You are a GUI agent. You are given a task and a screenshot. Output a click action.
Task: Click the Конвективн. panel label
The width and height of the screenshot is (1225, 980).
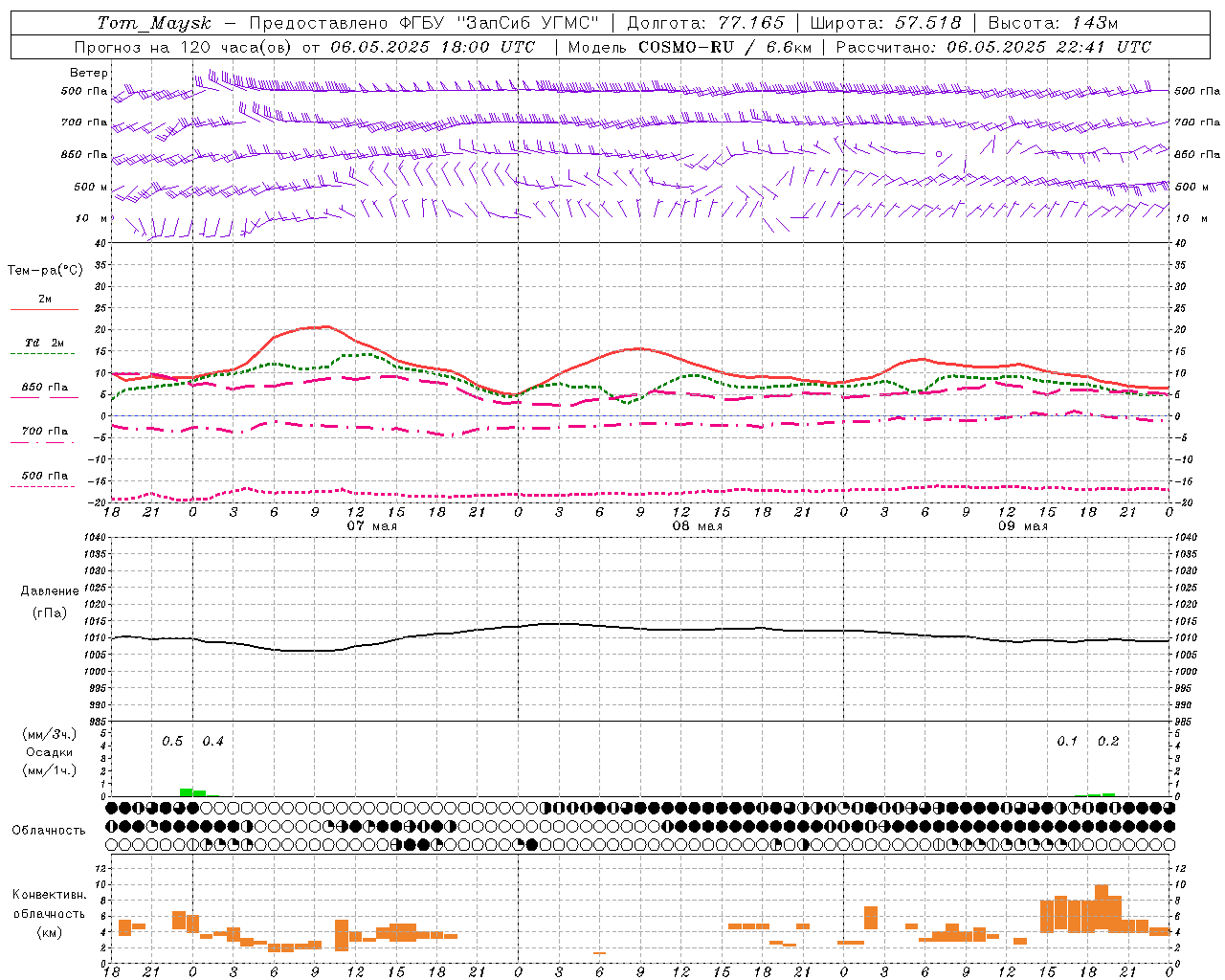click(50, 895)
